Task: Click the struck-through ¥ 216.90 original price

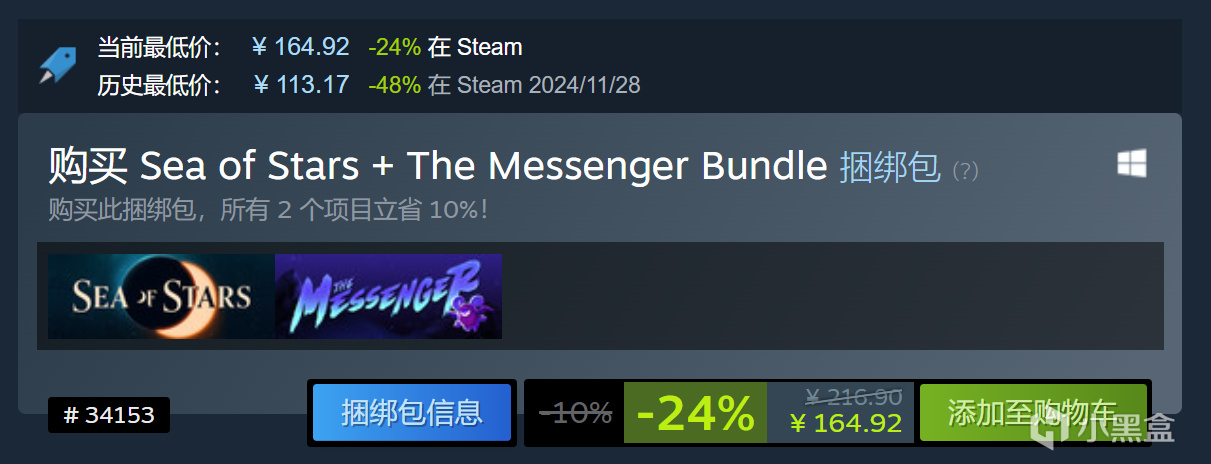Action: pyautogui.click(x=853, y=397)
